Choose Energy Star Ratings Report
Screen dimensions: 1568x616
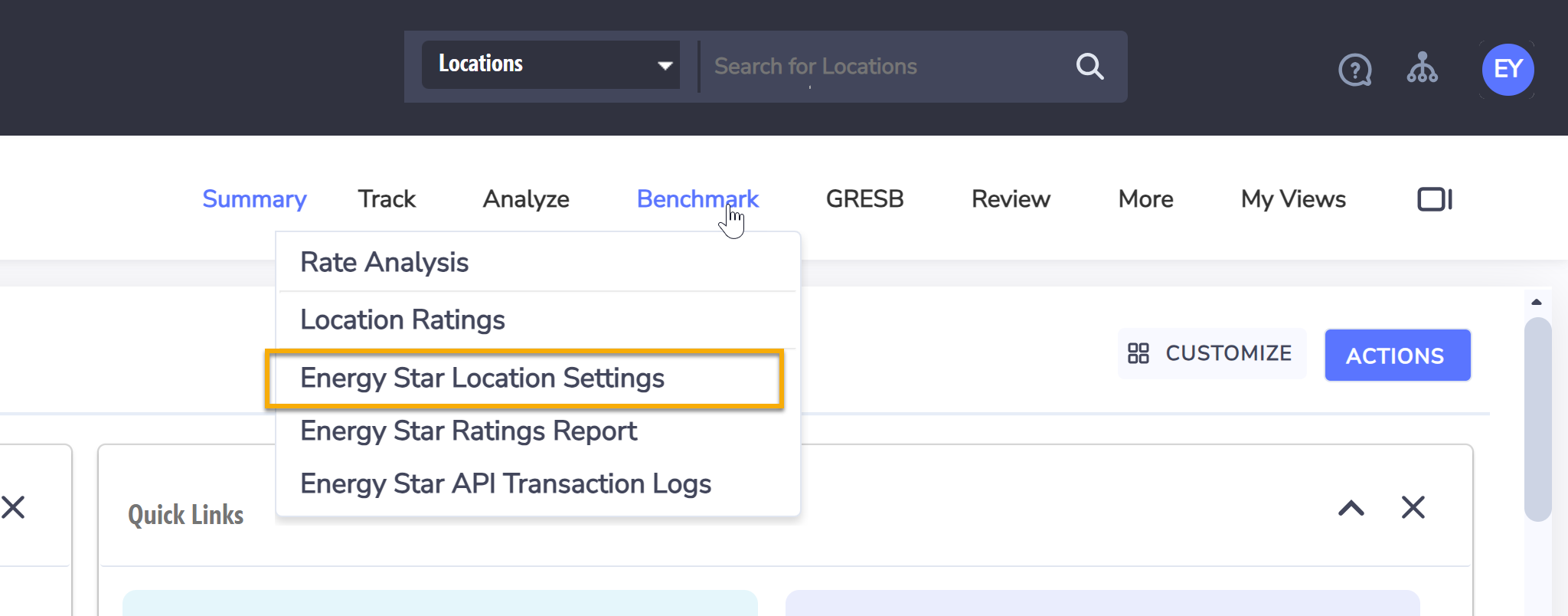[x=537, y=431]
